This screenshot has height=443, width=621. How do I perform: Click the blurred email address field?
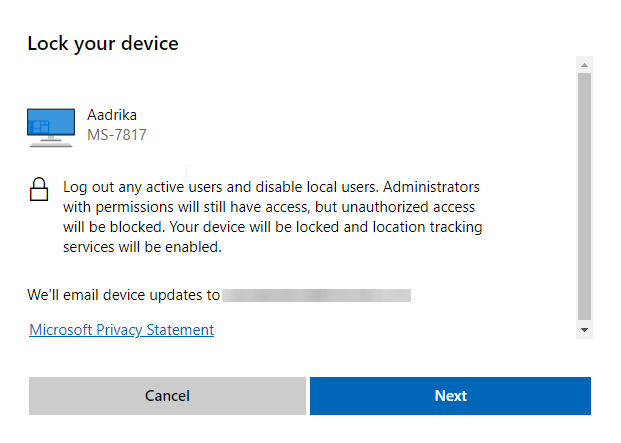click(316, 295)
